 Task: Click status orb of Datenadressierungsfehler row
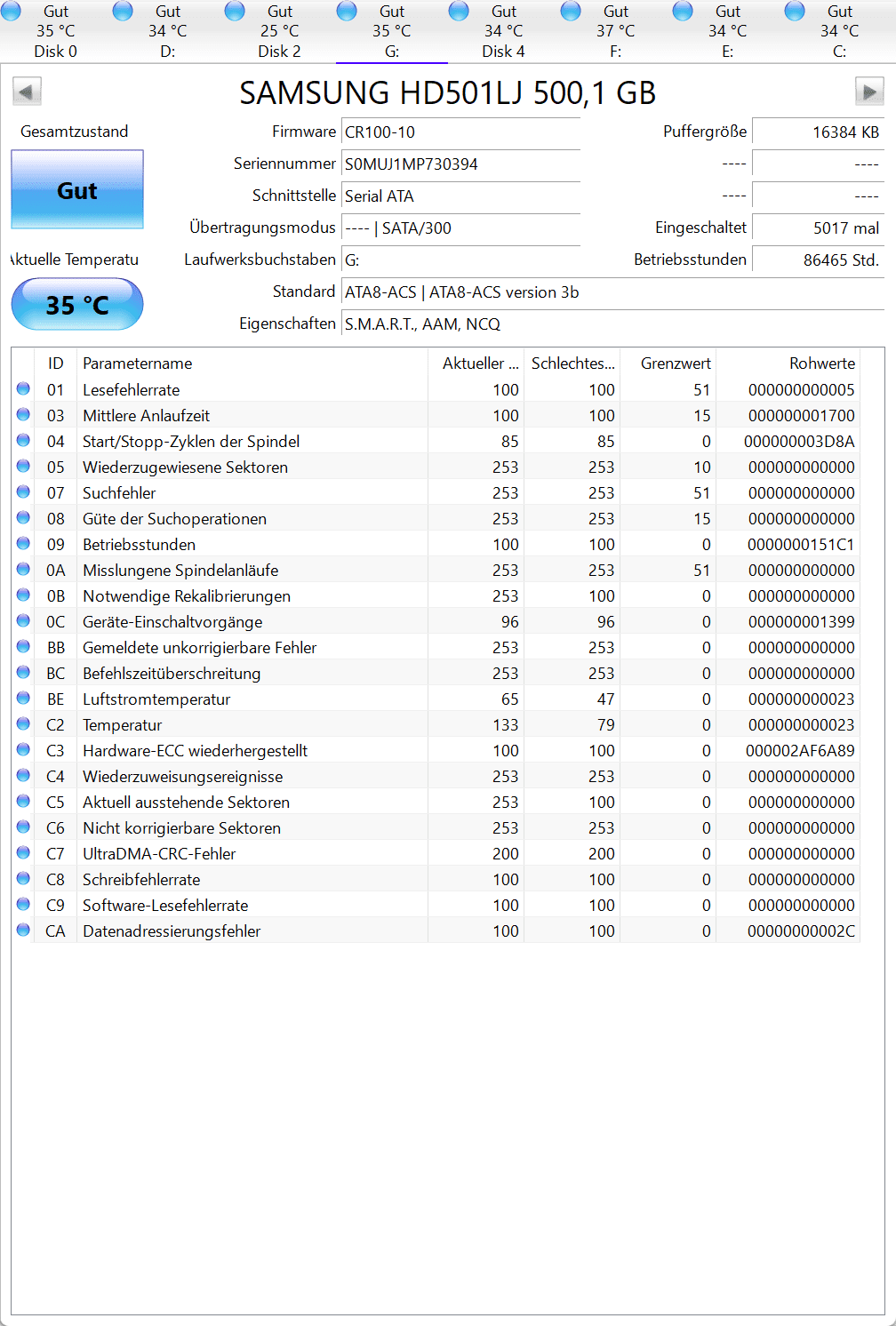click(23, 930)
